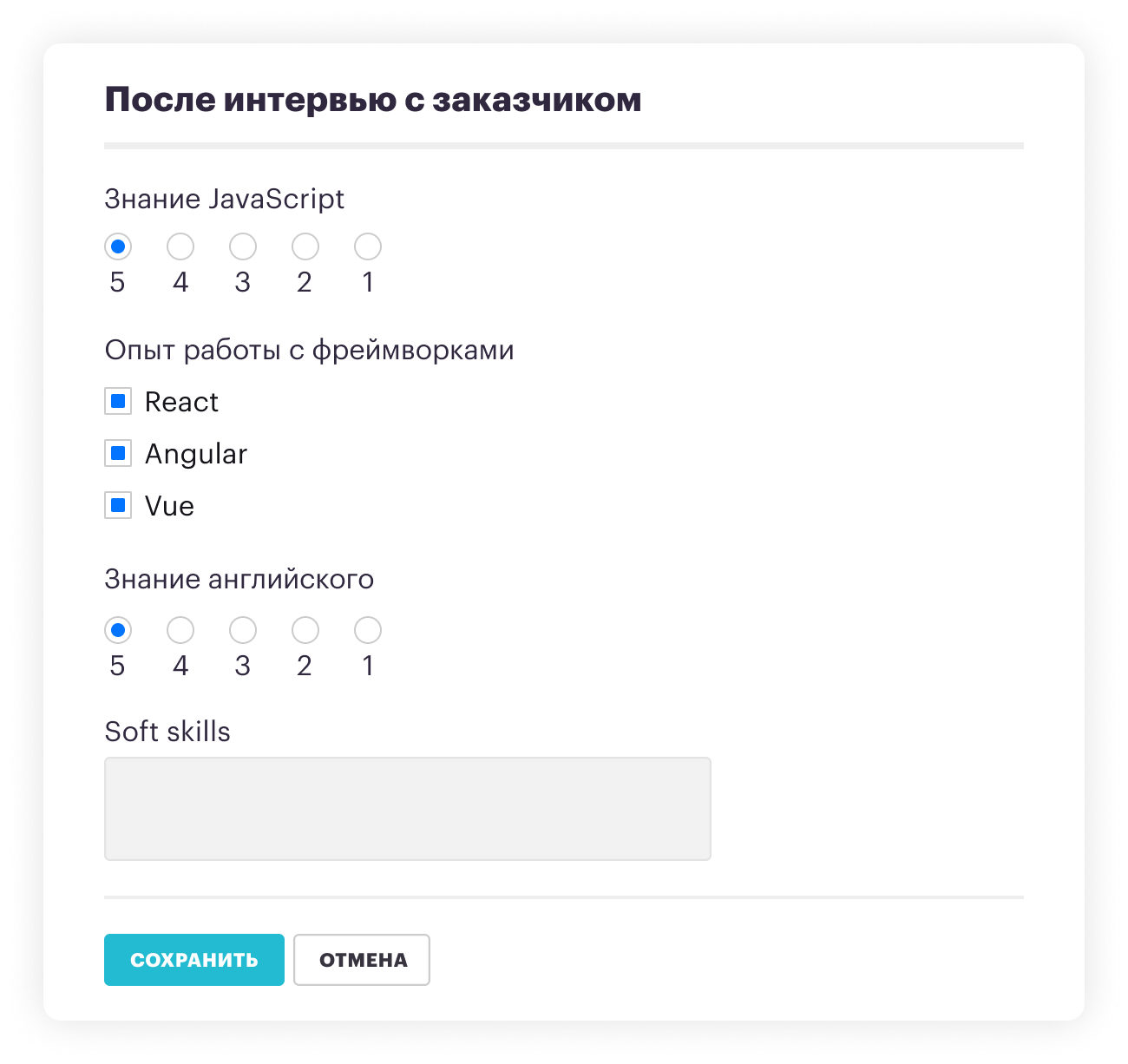
Task: Choose rating 1 for Знание английского
Action: click(x=368, y=630)
